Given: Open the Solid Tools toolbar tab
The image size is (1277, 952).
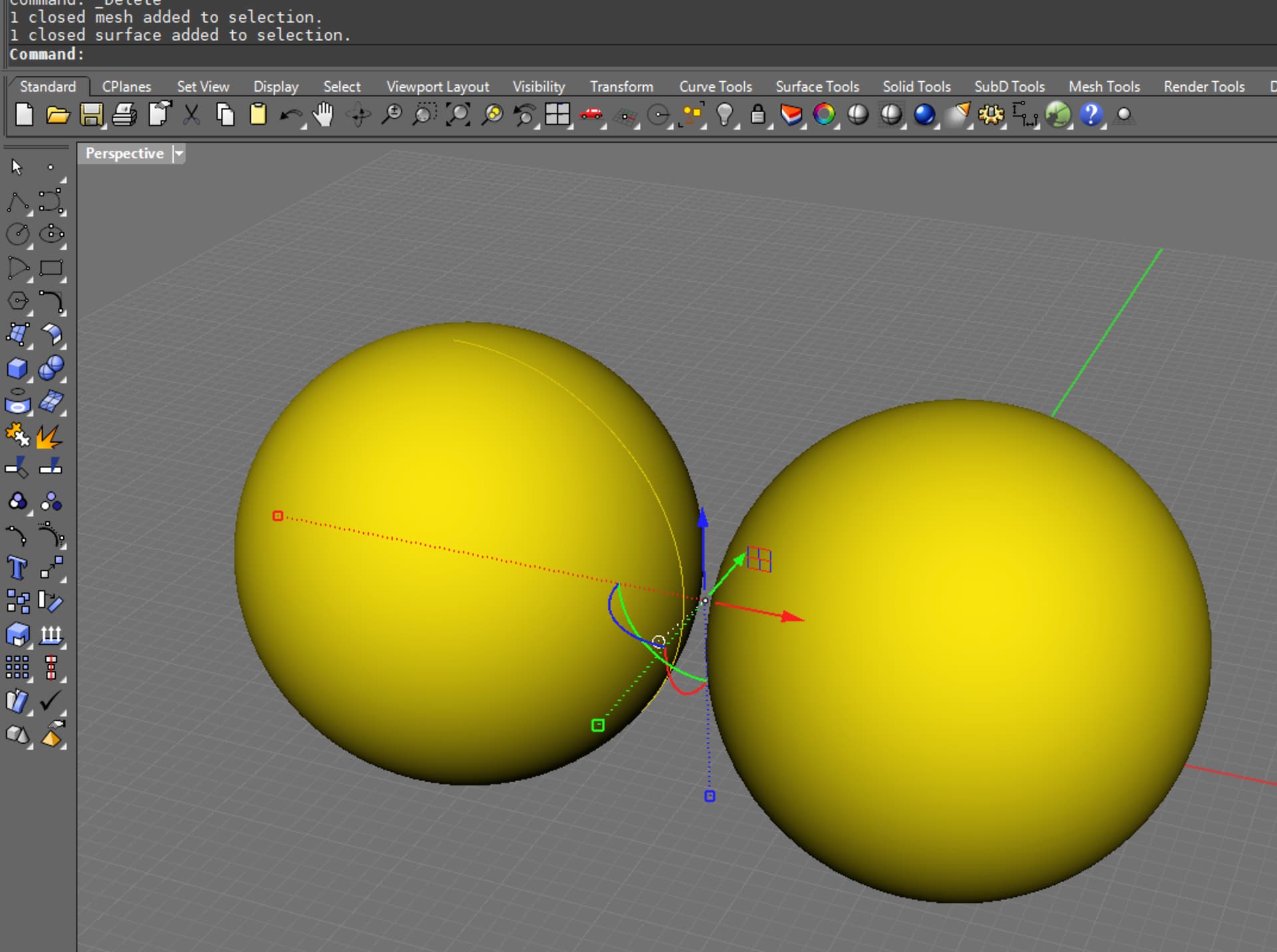Looking at the screenshot, I should [x=916, y=86].
